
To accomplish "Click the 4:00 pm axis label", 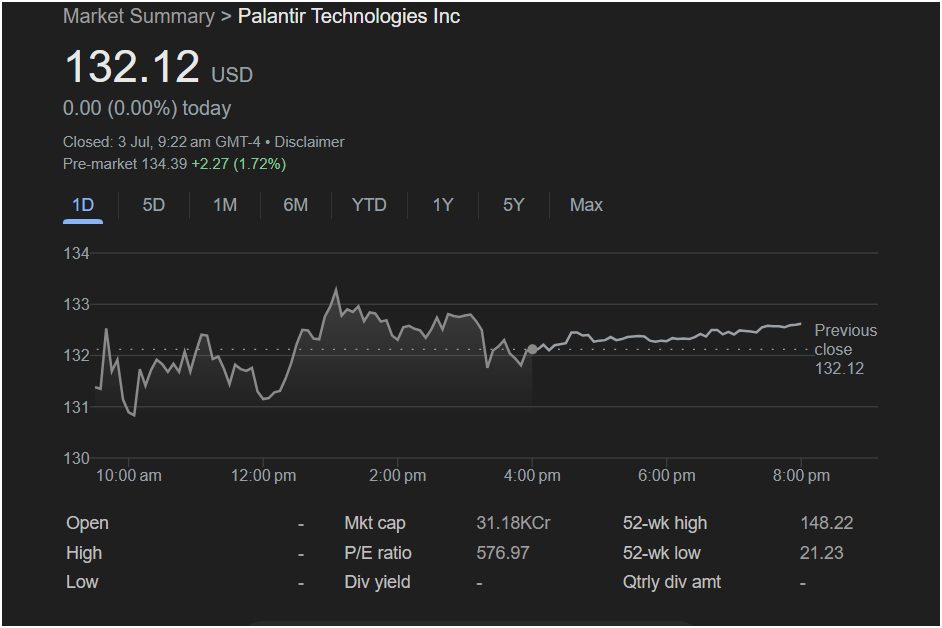I will tap(532, 476).
